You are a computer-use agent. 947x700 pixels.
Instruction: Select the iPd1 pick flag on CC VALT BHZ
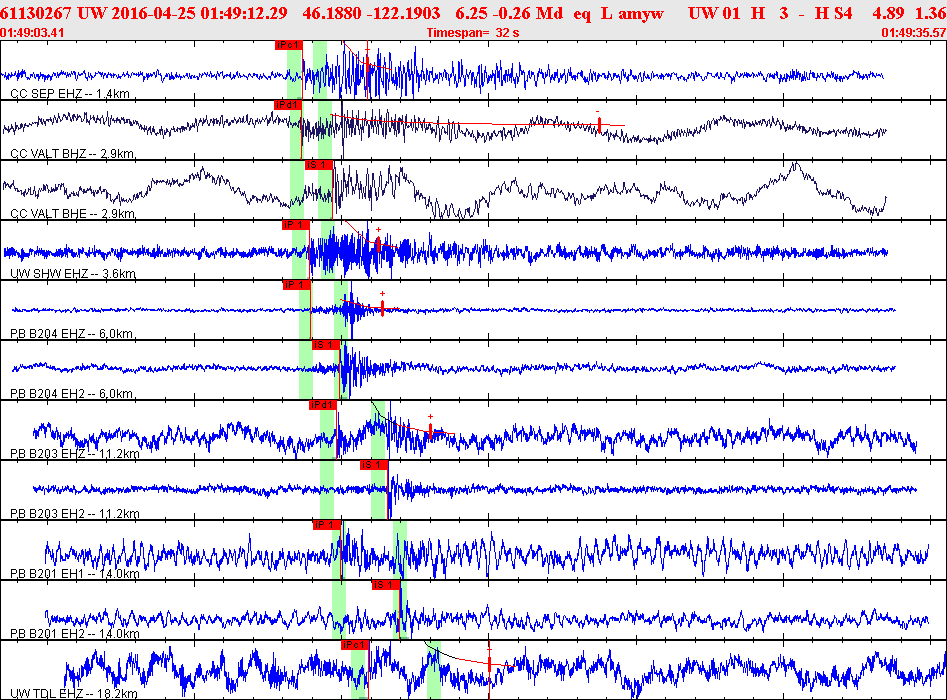pyautogui.click(x=287, y=105)
